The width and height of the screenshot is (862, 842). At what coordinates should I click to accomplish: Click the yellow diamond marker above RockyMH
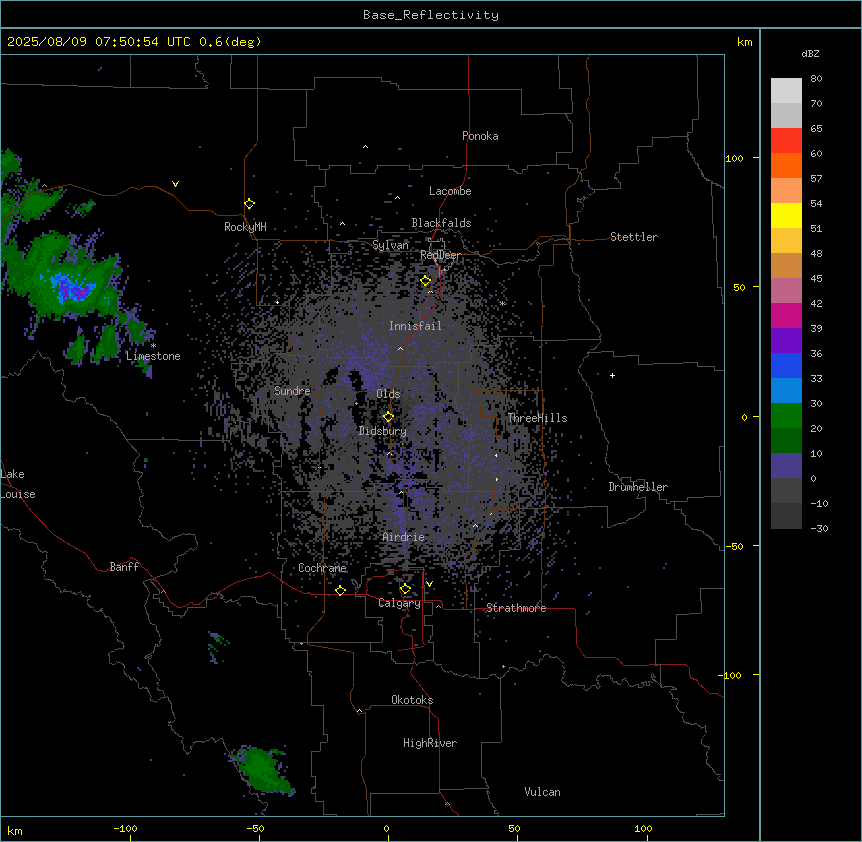click(249, 204)
